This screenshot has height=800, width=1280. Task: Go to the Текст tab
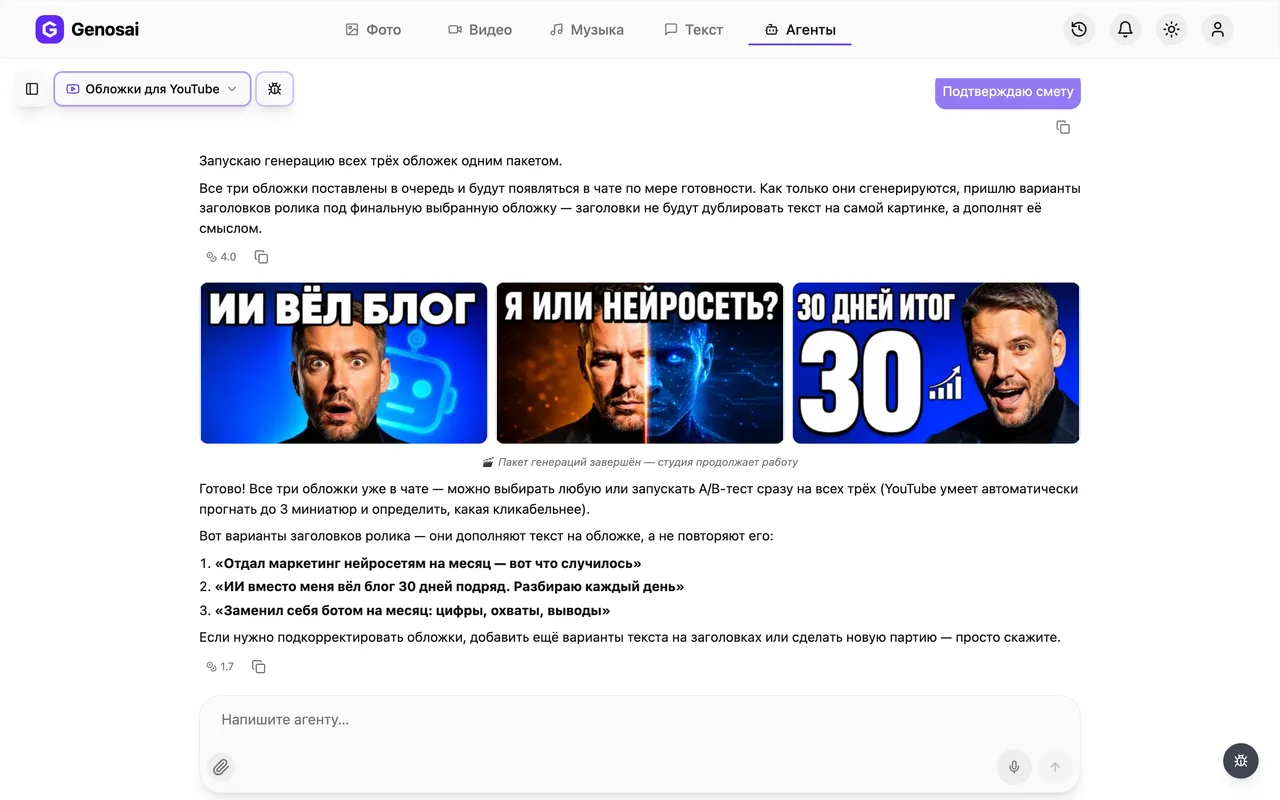coord(694,30)
